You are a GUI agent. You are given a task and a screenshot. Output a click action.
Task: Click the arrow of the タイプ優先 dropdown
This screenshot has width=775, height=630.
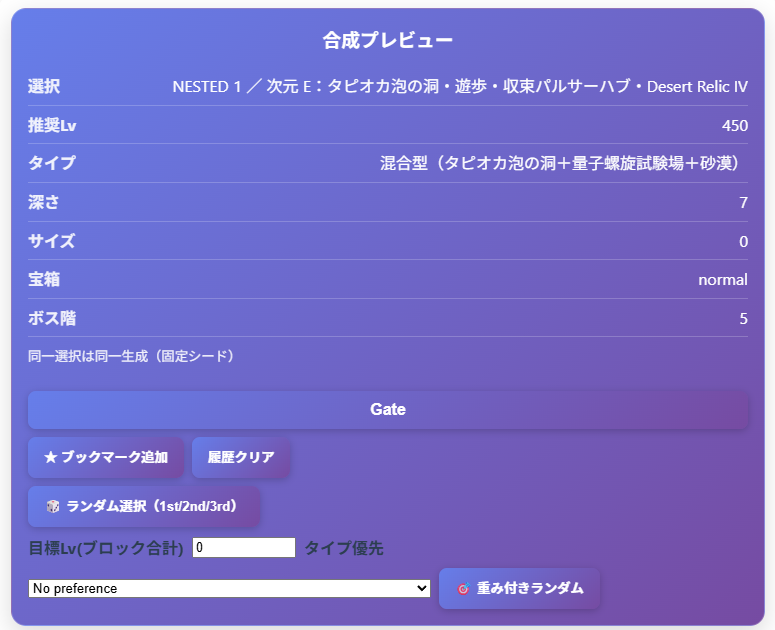(422, 589)
